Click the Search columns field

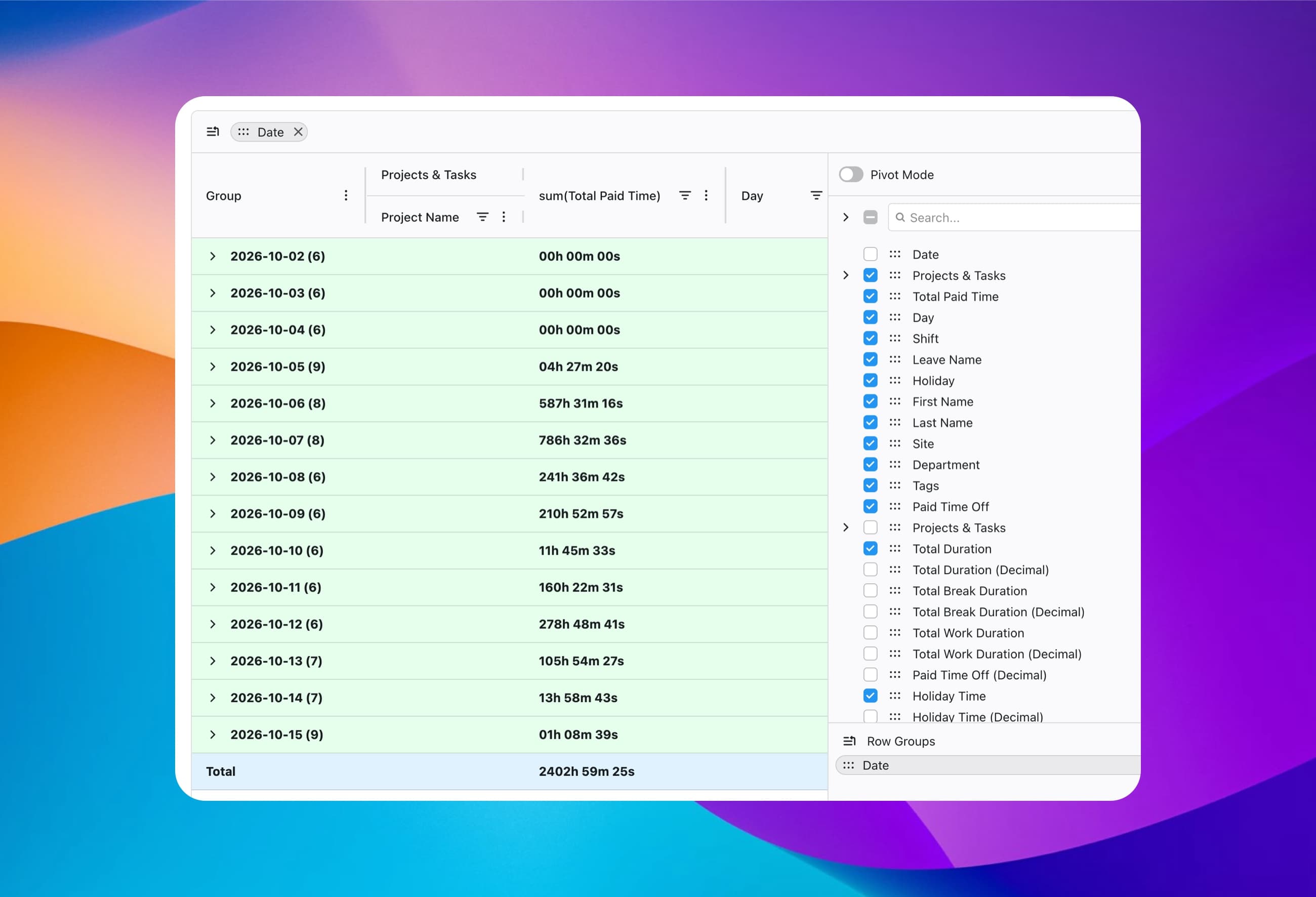click(1014, 218)
